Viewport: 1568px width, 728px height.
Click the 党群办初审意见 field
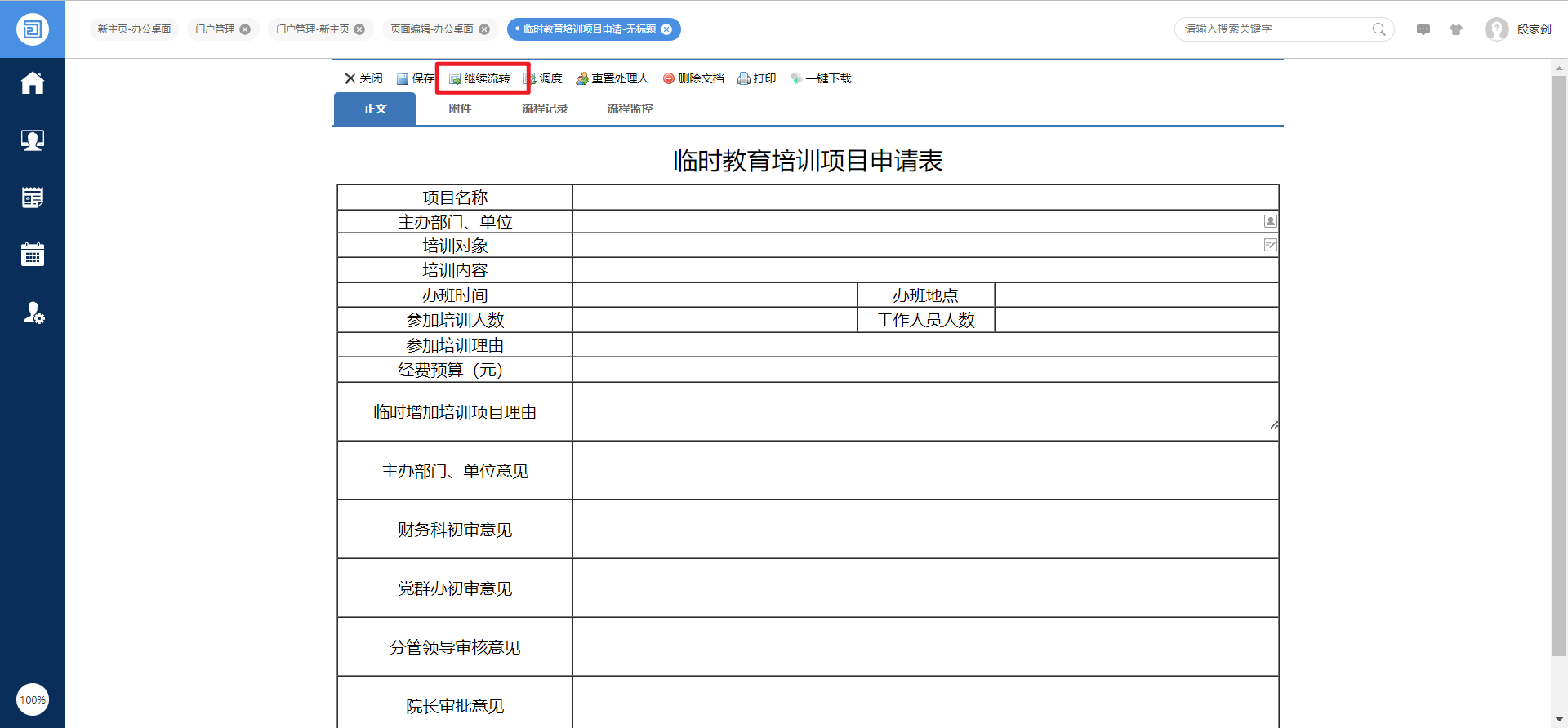tap(925, 588)
